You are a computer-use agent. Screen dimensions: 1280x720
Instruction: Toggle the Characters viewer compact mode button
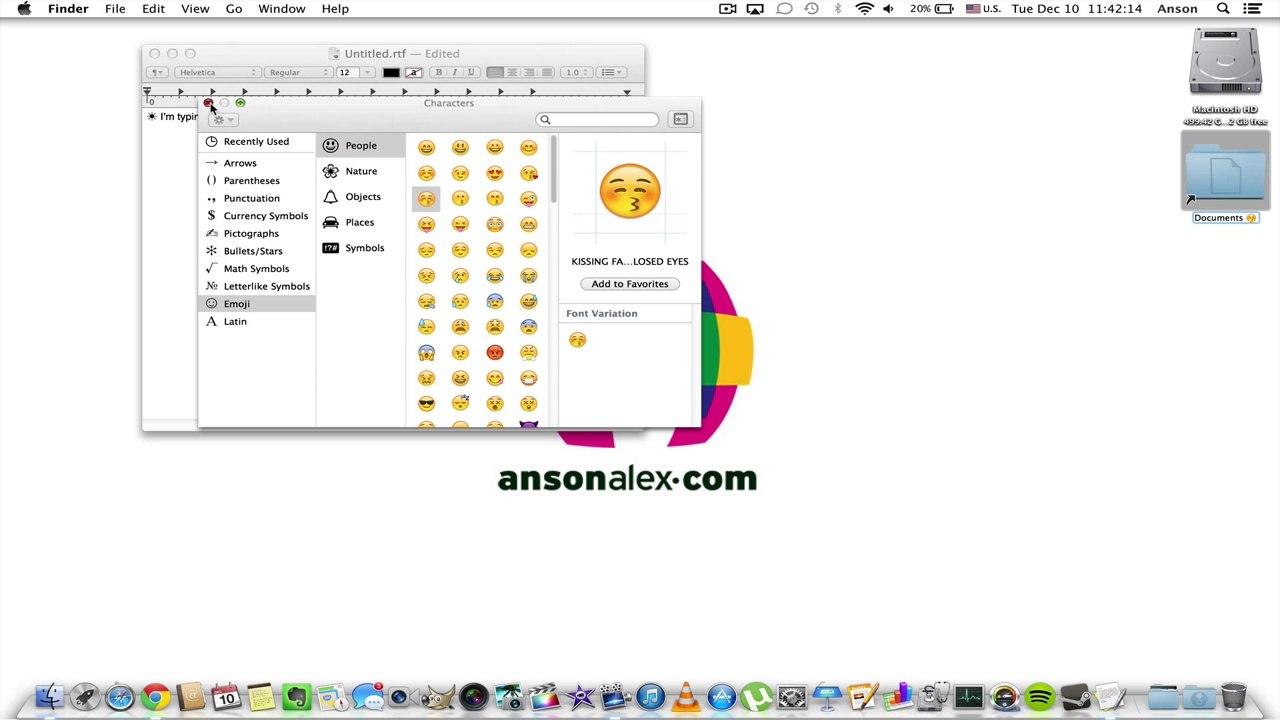point(680,119)
